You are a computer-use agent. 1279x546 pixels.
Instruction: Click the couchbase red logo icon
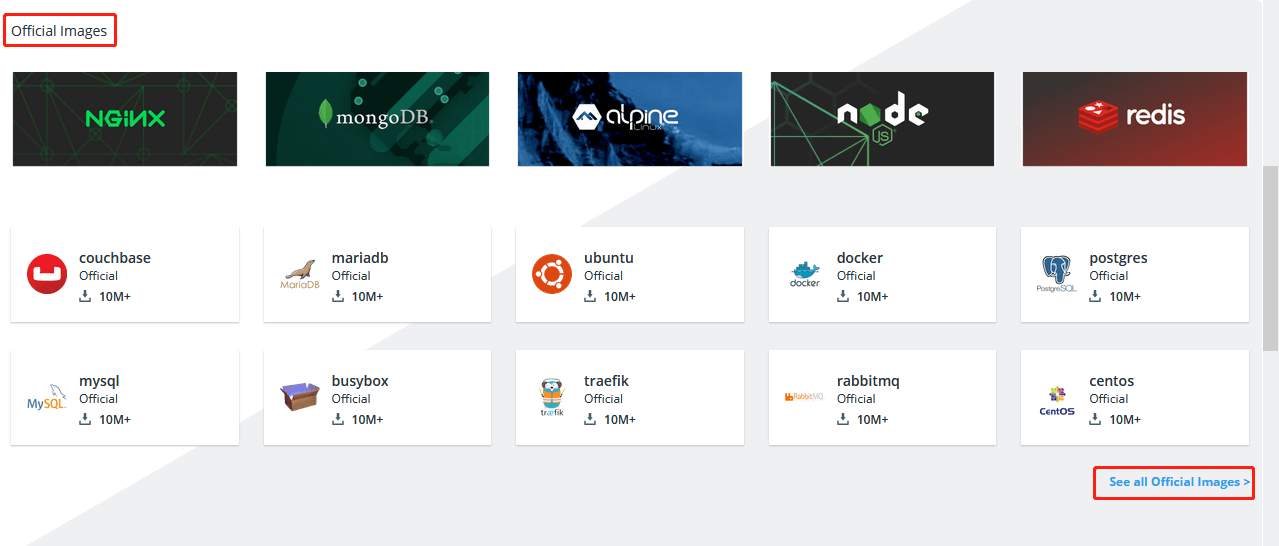pyautogui.click(x=47, y=274)
